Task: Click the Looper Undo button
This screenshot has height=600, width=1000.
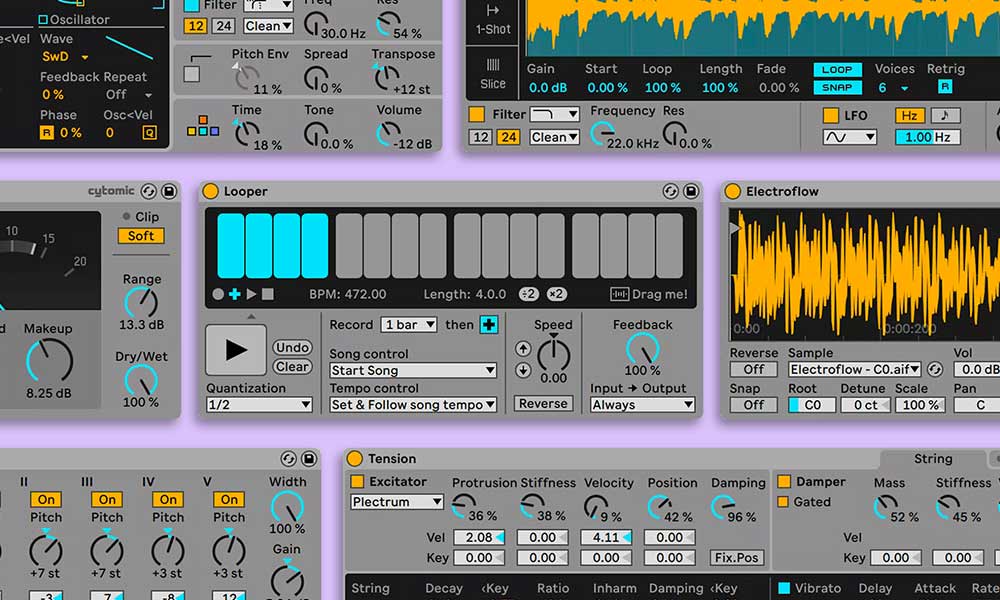Action: (x=292, y=348)
